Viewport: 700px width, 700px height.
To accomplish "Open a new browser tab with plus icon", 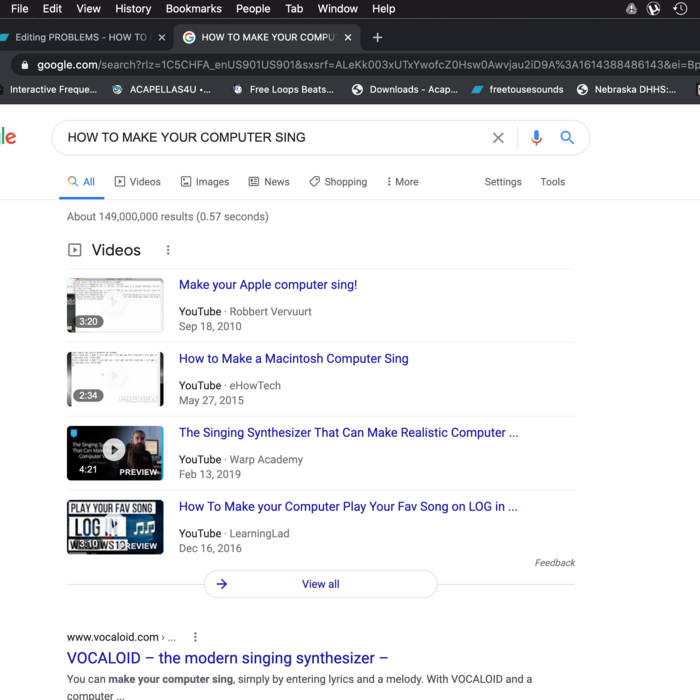I will (377, 38).
